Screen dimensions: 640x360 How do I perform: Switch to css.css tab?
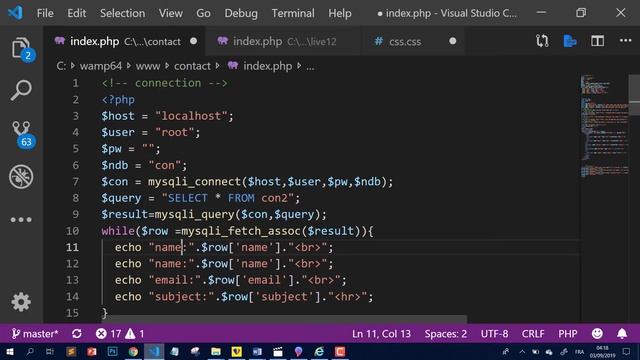413,41
